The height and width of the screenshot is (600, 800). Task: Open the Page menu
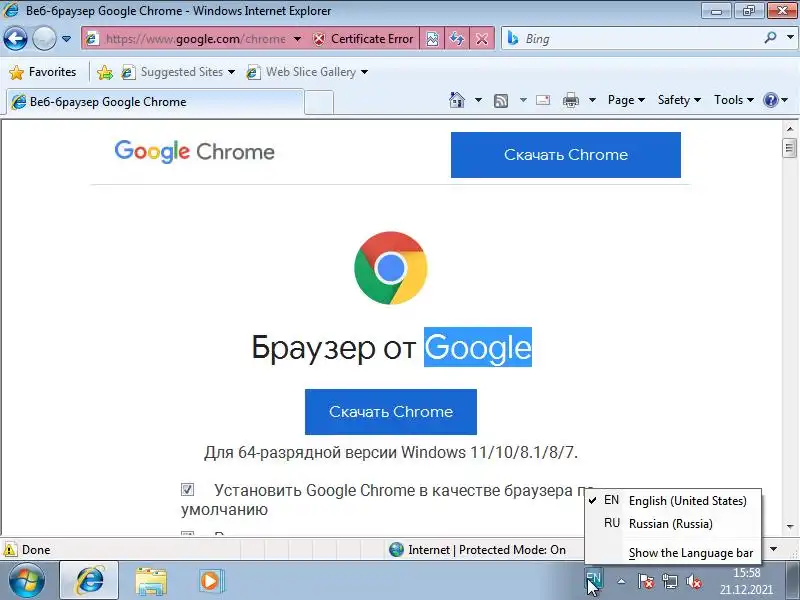tap(627, 100)
